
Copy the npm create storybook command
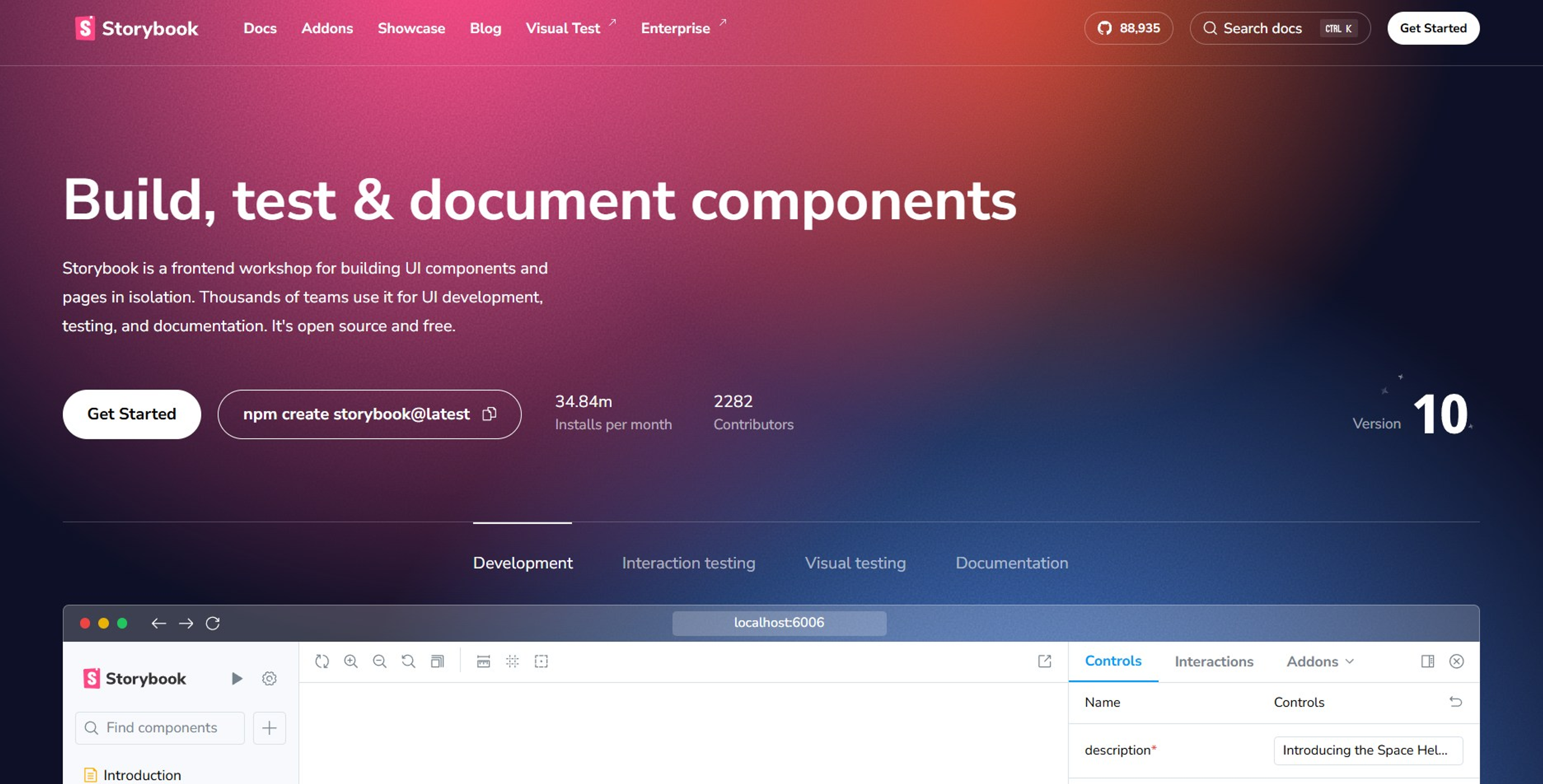[489, 414]
